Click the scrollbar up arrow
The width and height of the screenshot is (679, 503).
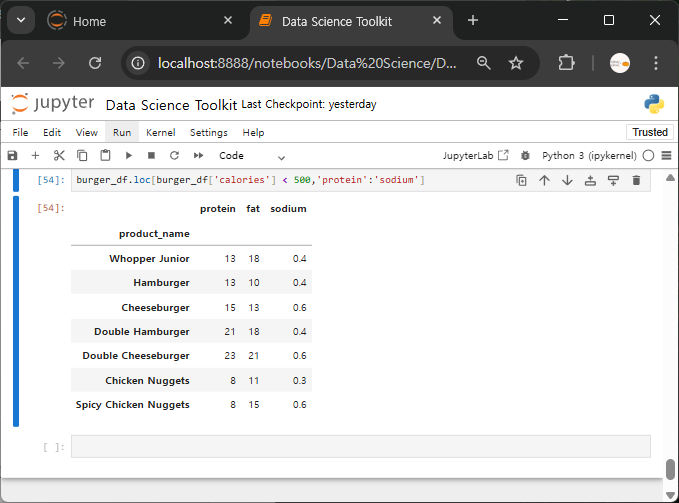pos(670,177)
